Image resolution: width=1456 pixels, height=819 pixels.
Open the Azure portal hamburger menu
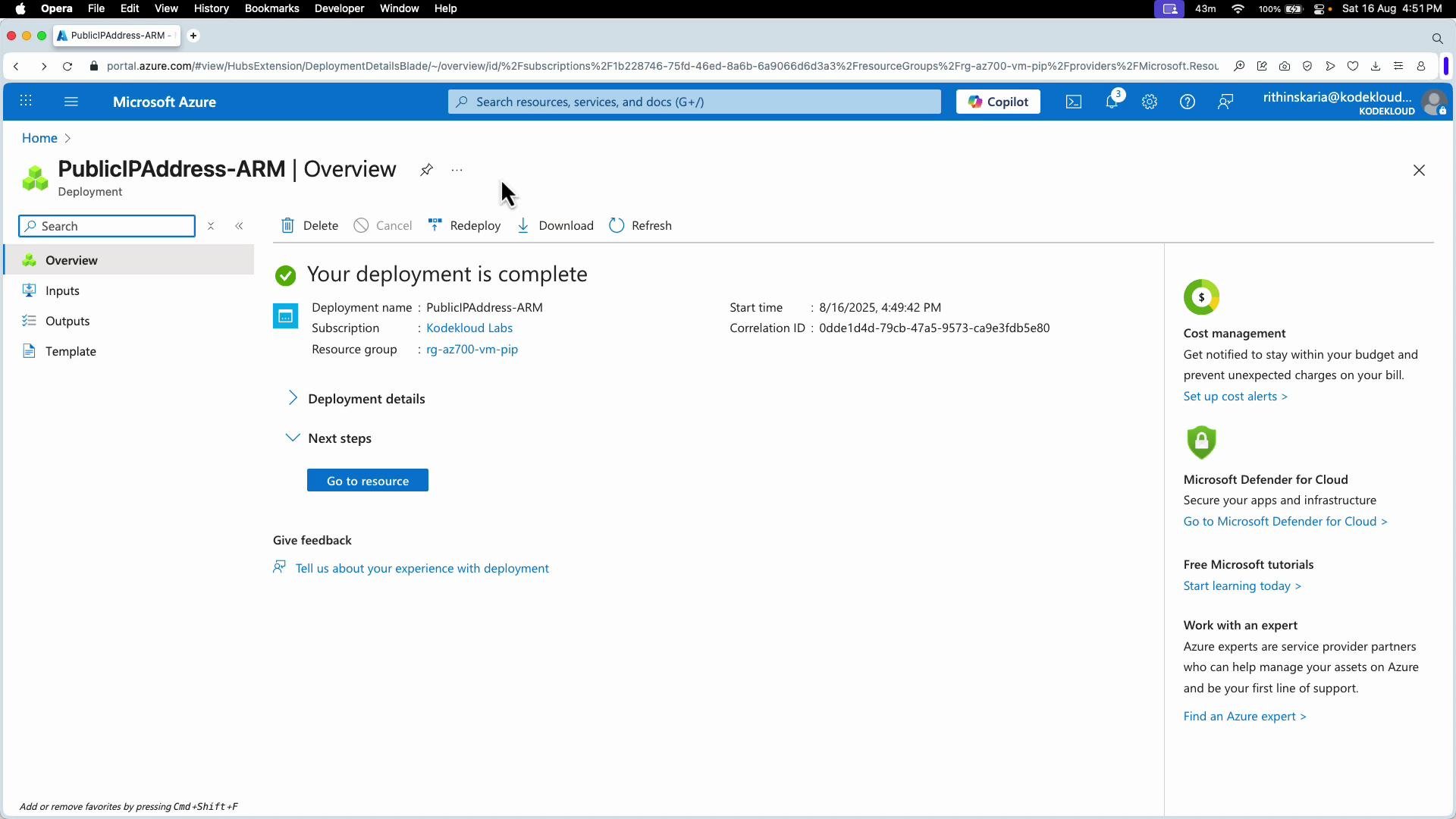click(71, 102)
